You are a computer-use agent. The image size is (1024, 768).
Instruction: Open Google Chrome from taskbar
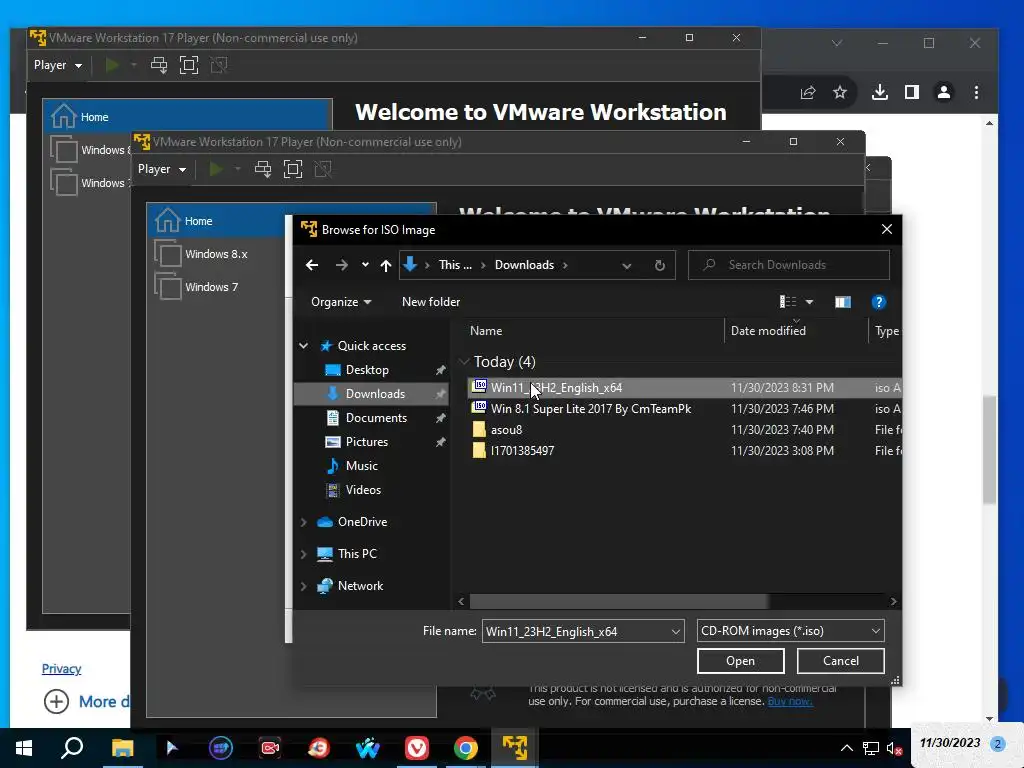[466, 748]
